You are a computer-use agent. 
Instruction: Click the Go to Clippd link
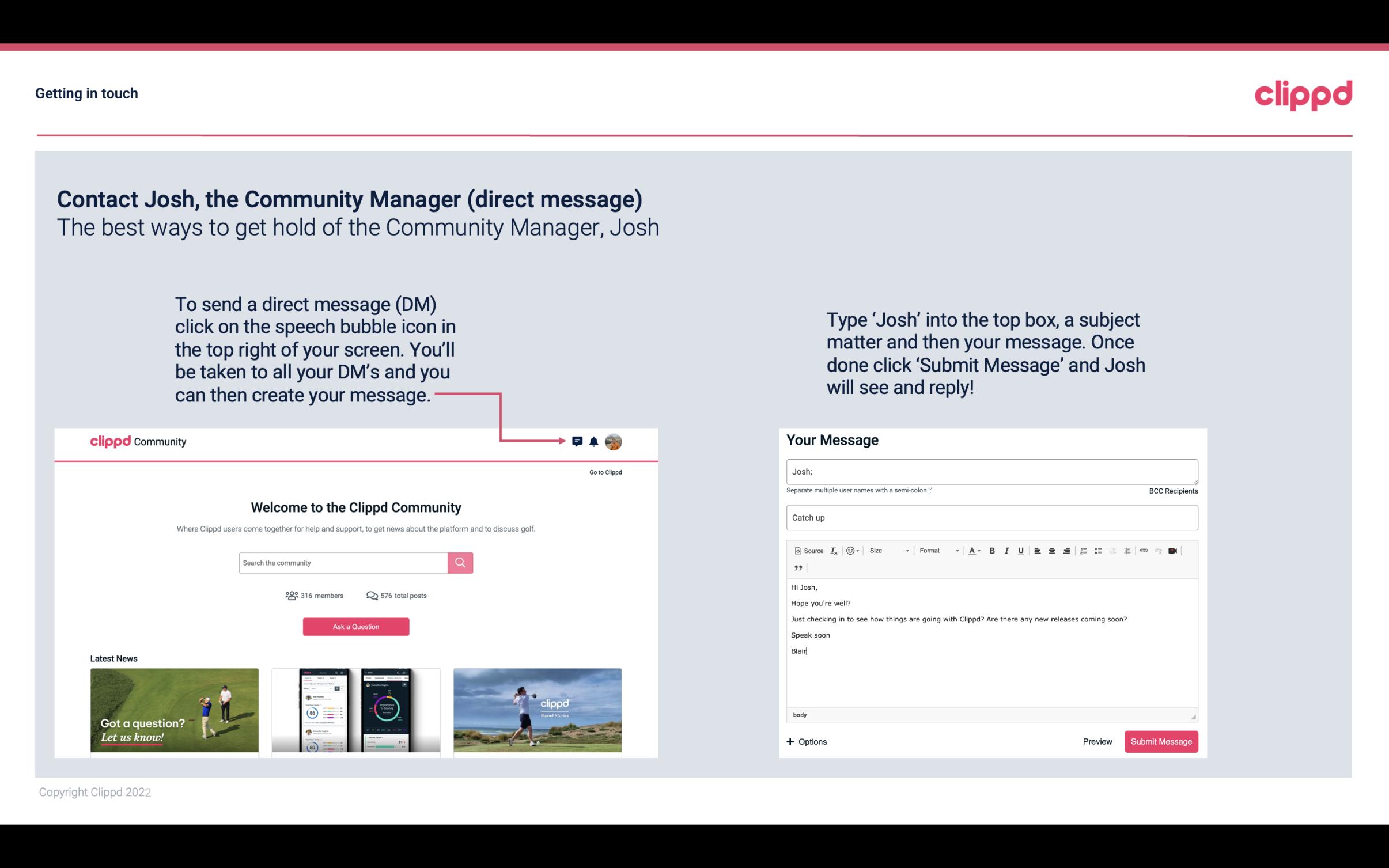click(605, 472)
